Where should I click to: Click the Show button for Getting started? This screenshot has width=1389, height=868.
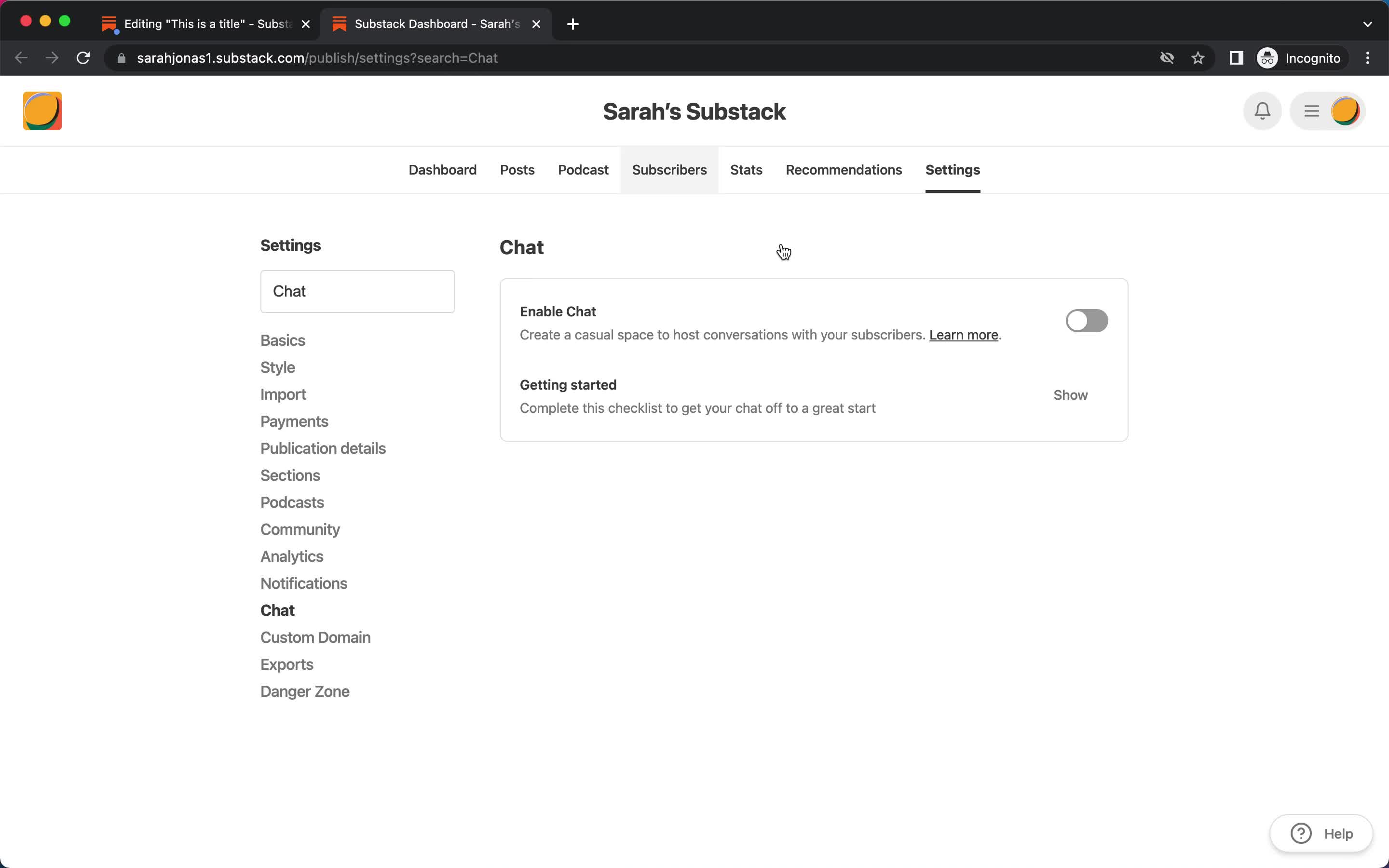1071,394
